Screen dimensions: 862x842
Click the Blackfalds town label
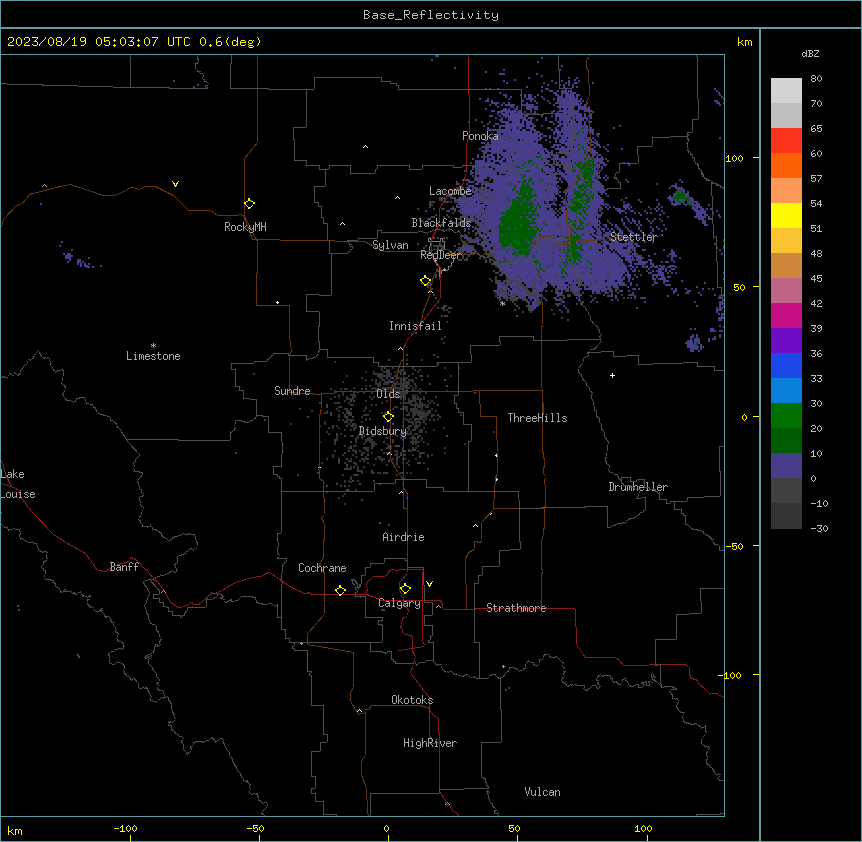point(441,223)
